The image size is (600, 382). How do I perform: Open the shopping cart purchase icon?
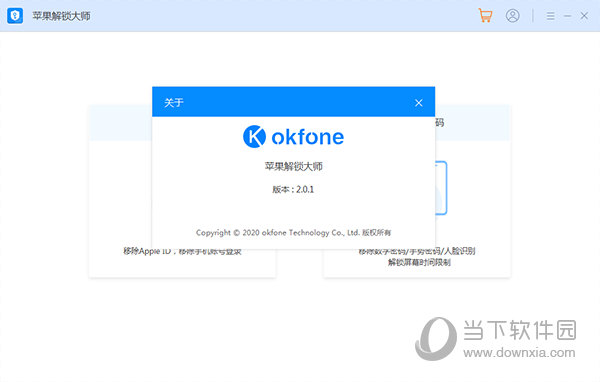point(485,16)
